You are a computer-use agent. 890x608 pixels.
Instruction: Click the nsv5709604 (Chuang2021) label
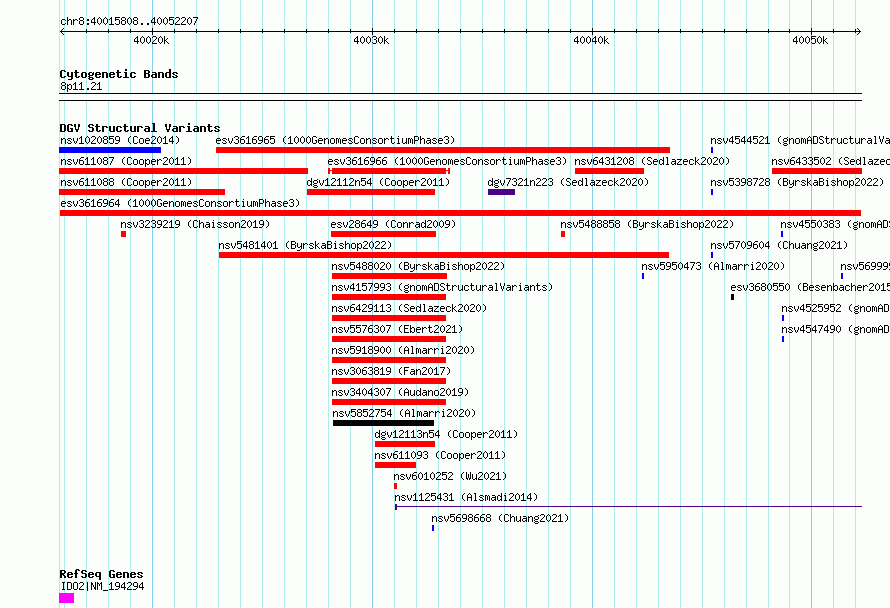779,245
